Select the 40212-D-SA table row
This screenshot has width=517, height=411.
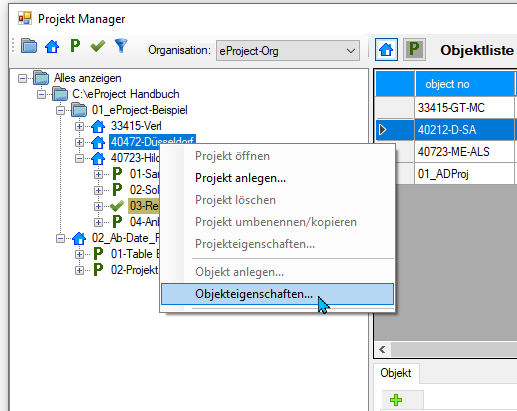(x=446, y=130)
